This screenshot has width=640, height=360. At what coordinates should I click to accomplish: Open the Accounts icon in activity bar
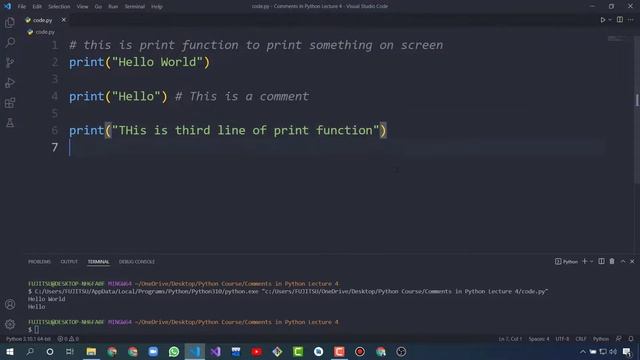point(10,304)
